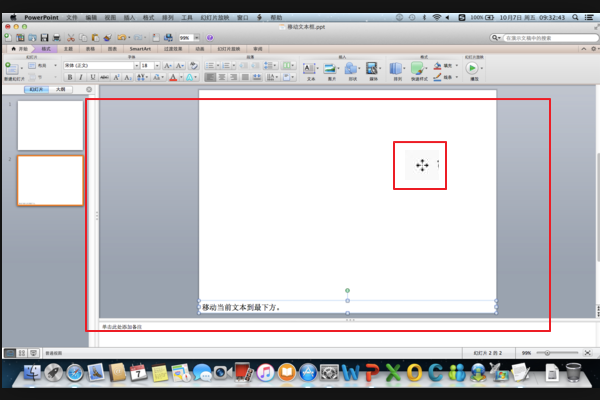Open the font name dropdown
The width and height of the screenshot is (600, 400).
[x=137, y=66]
